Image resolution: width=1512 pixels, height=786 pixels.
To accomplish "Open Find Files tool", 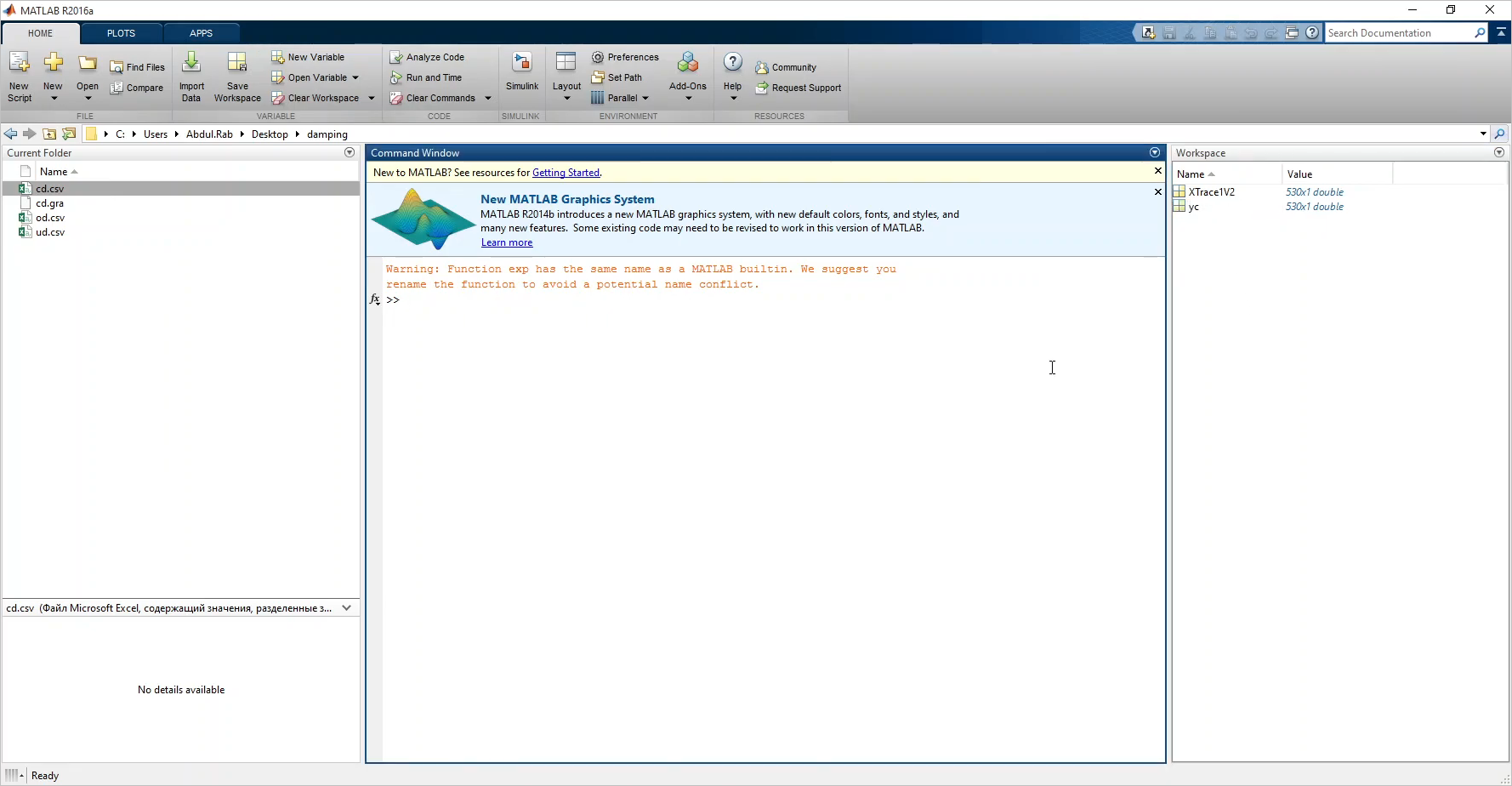I will pyautogui.click(x=137, y=67).
